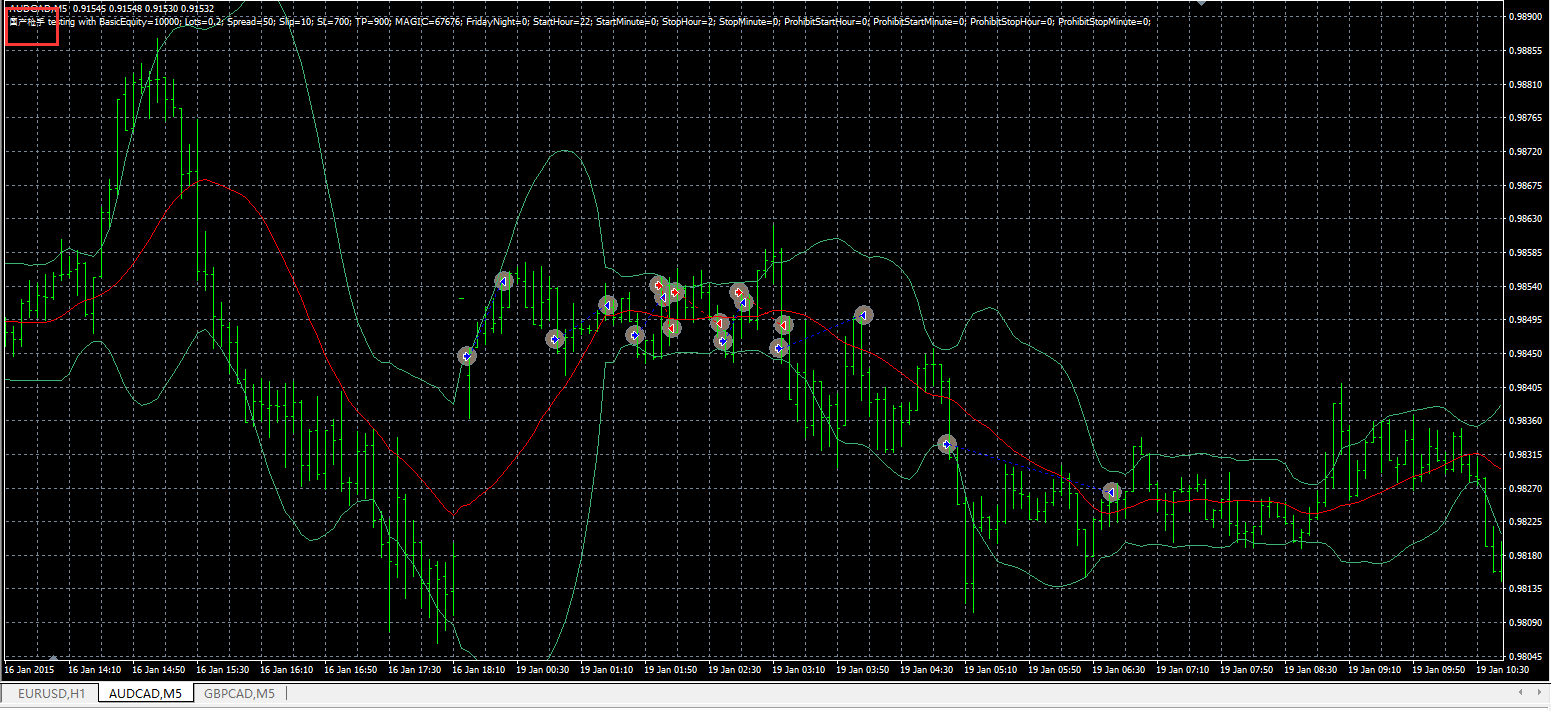The width and height of the screenshot is (1551, 711).
Task: Click the 19 Jan 10:30 time axis label
Action: [x=1503, y=669]
